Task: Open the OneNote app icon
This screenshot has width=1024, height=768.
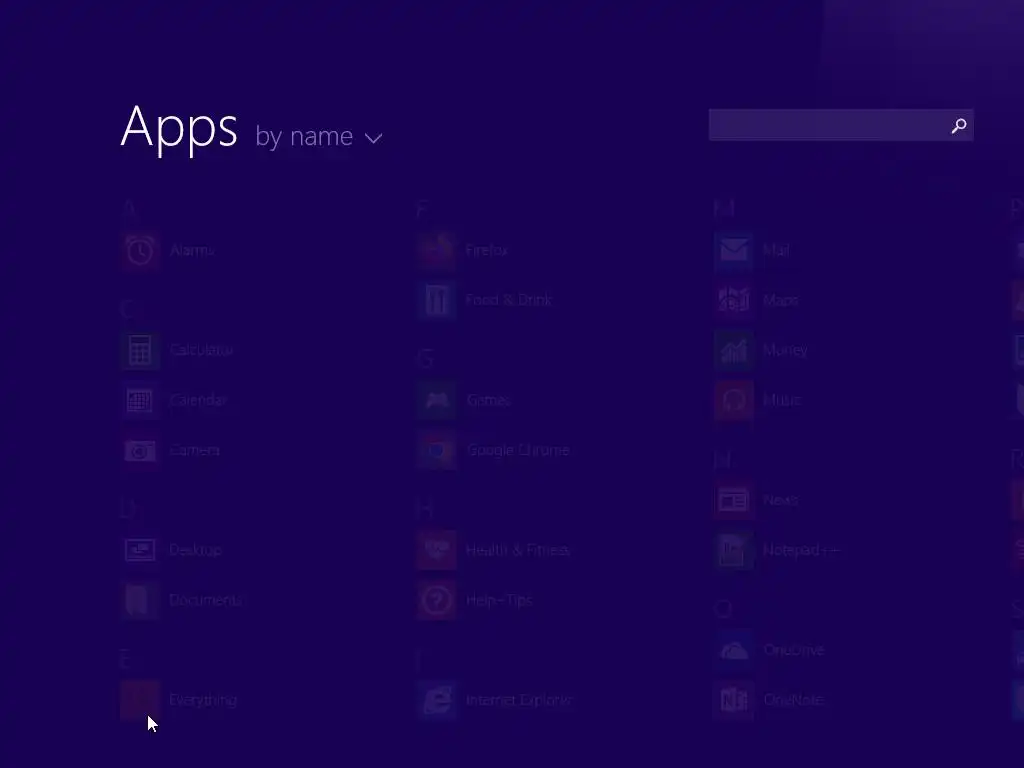Action: pyautogui.click(x=733, y=700)
